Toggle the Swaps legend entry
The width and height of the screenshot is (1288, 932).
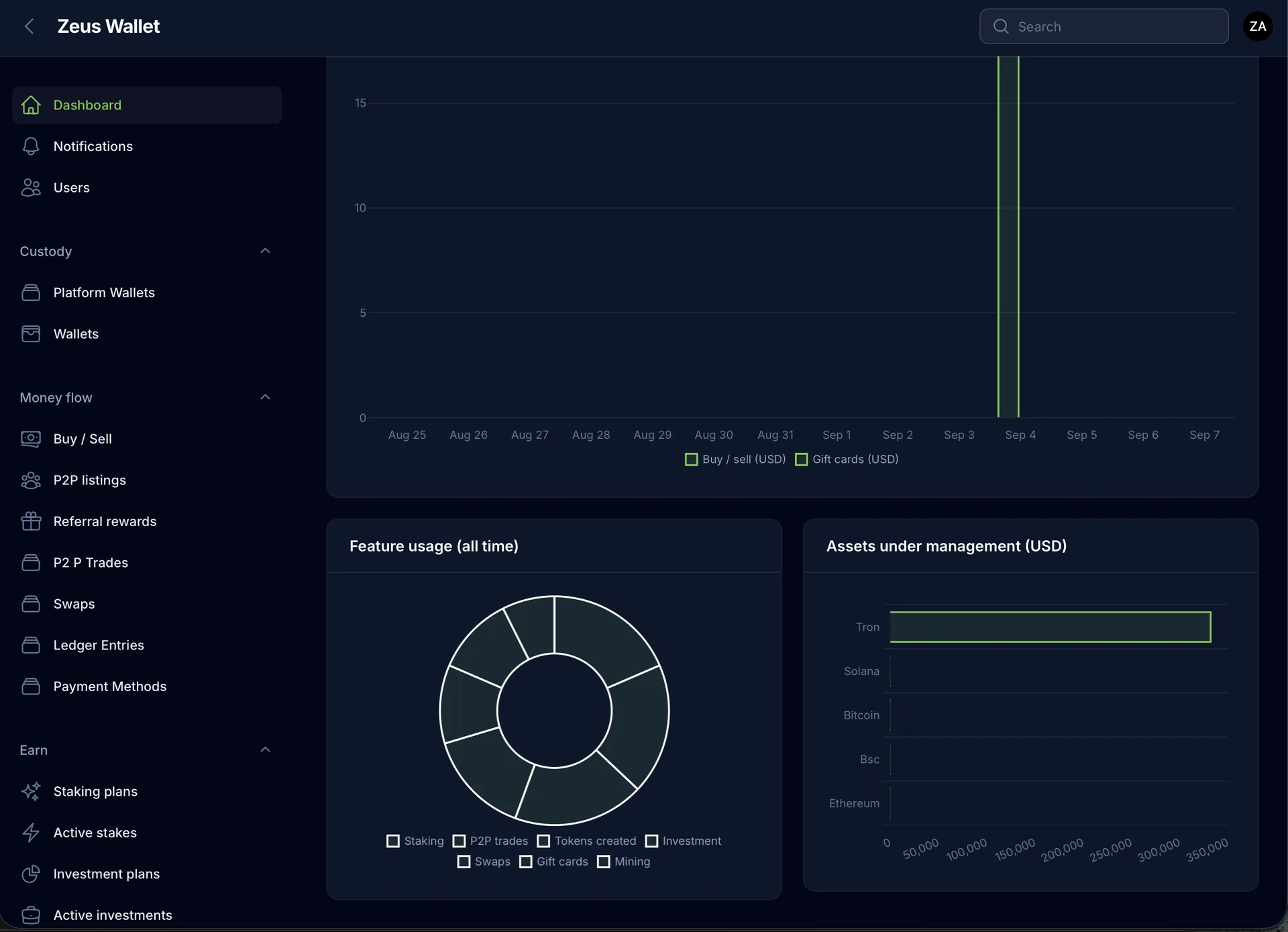coord(484,862)
